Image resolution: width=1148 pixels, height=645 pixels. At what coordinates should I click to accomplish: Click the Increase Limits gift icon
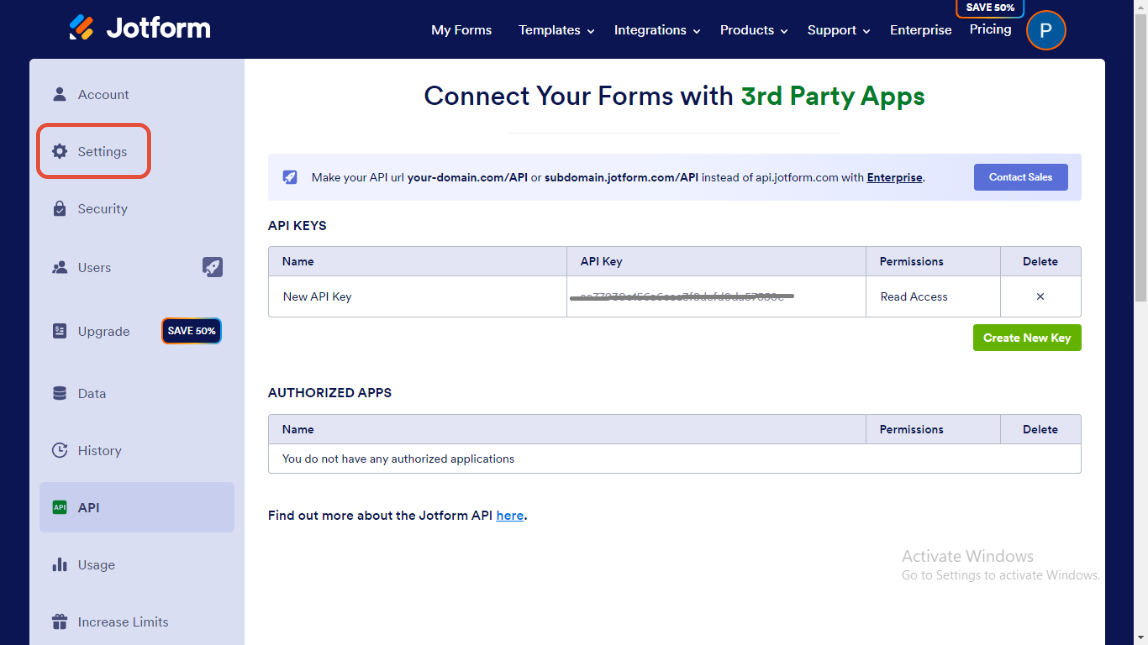tap(60, 622)
